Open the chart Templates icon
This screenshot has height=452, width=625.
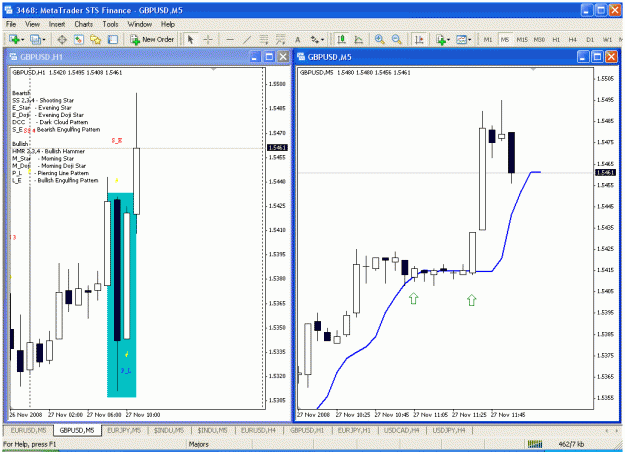[462, 39]
